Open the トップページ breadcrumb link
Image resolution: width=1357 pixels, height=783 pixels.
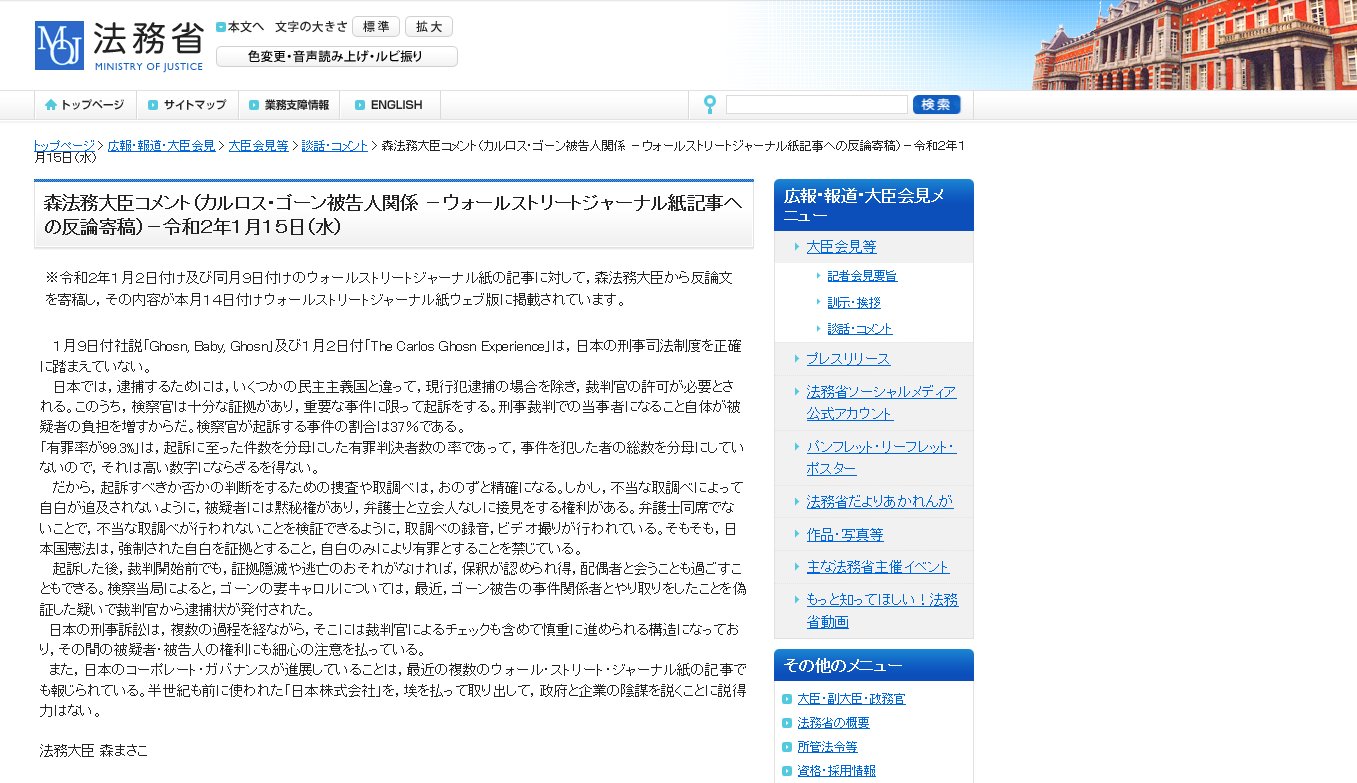[x=64, y=145]
